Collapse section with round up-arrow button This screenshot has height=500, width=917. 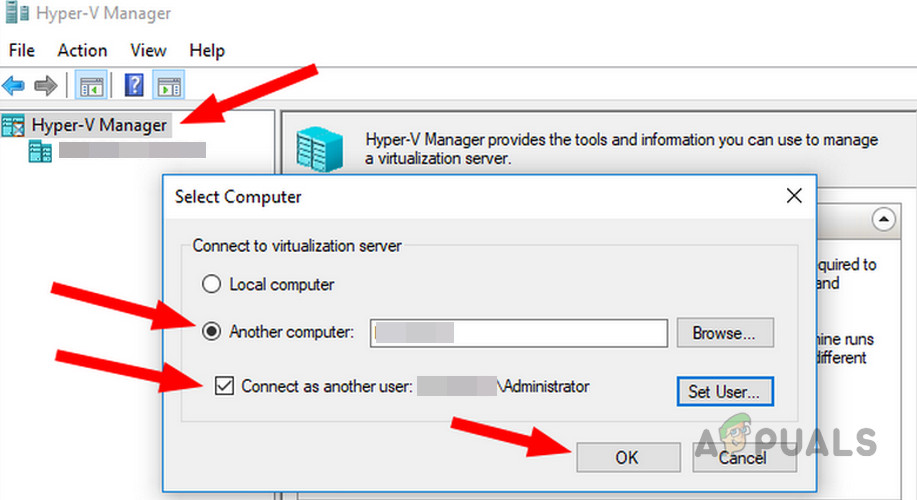click(x=884, y=220)
